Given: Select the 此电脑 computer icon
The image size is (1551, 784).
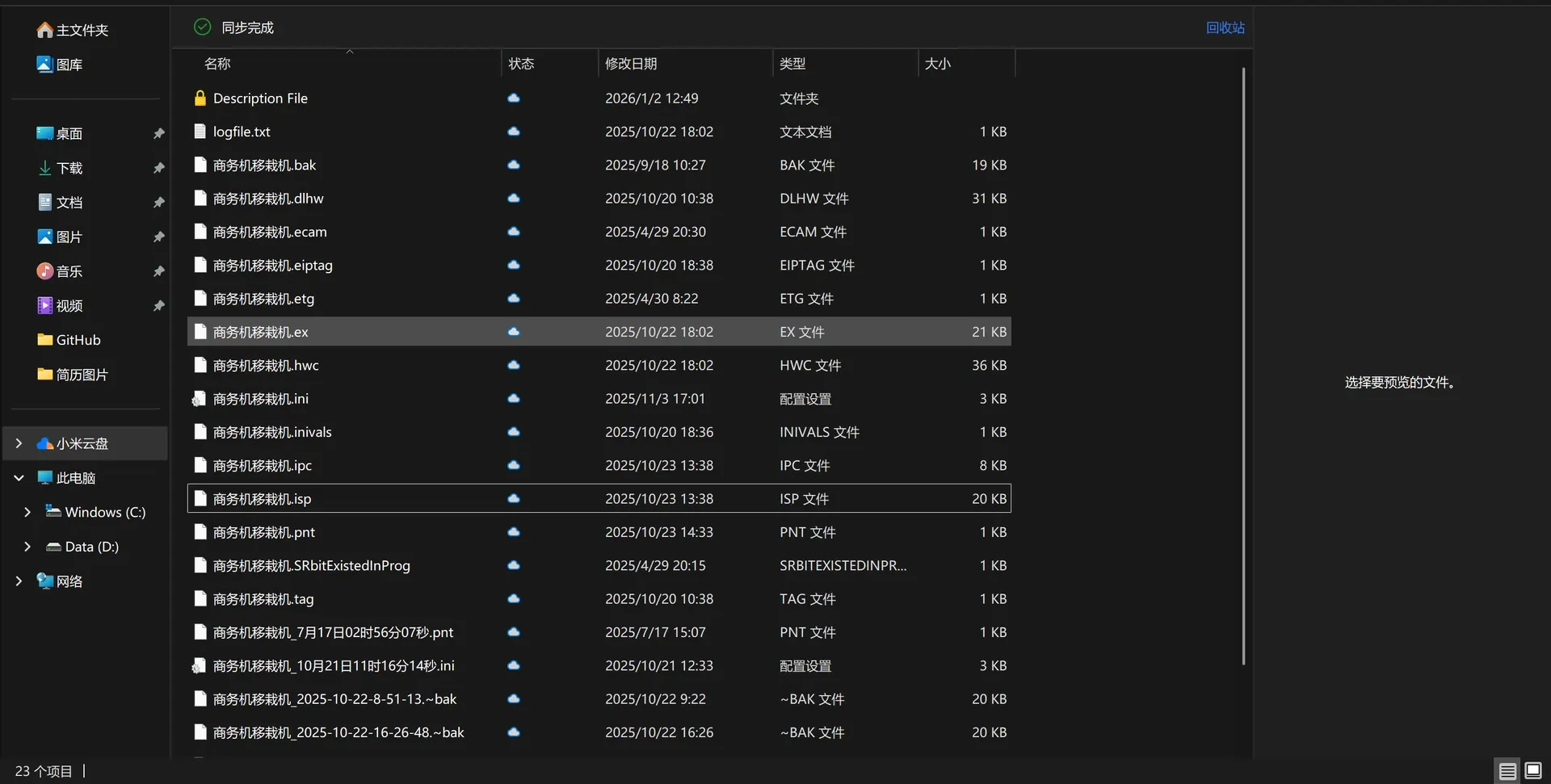Looking at the screenshot, I should [45, 478].
